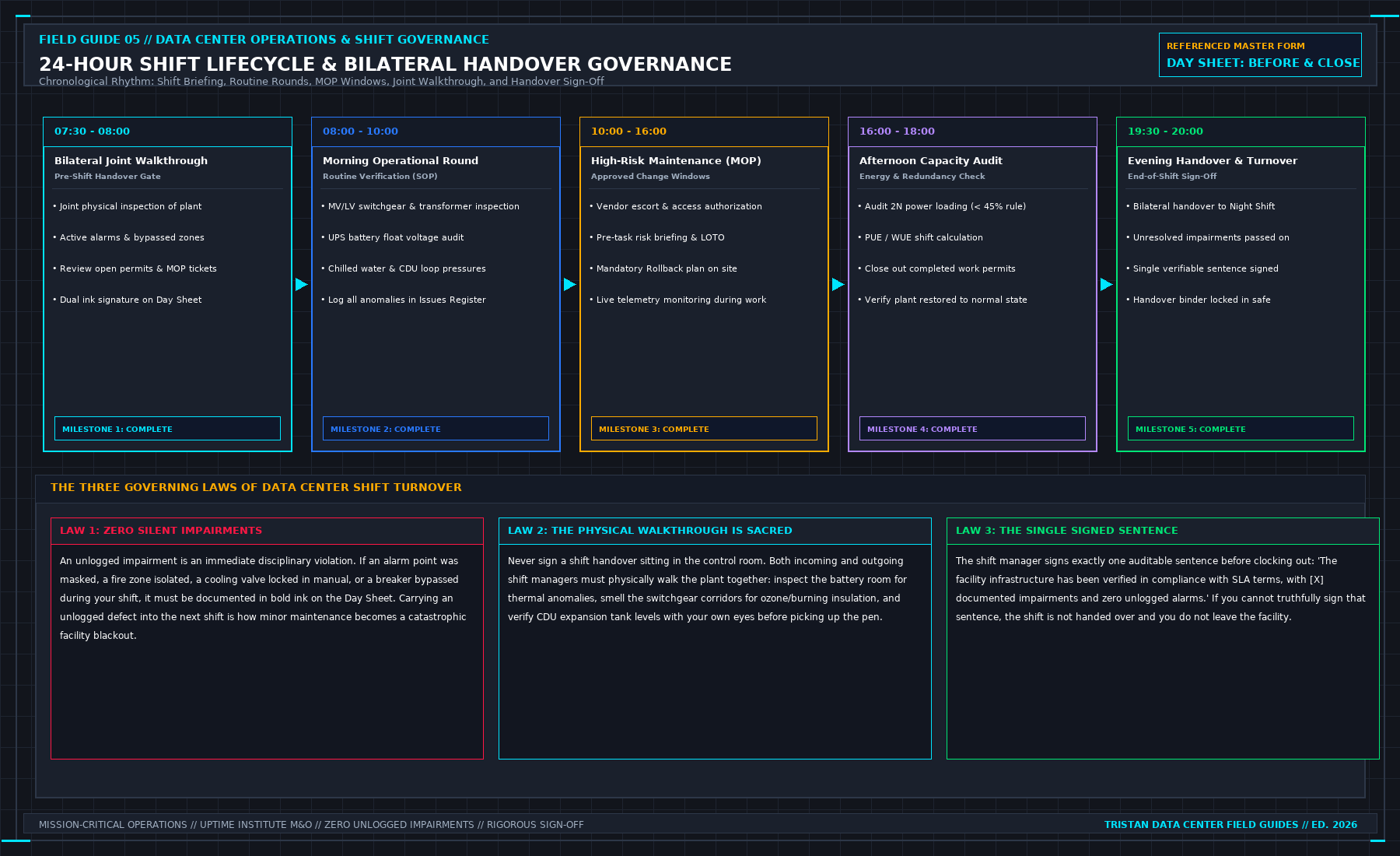Image resolution: width=1400 pixels, height=856 pixels.
Task: Click MILESTONE 2: COMPLETE badge
Action: click(436, 429)
